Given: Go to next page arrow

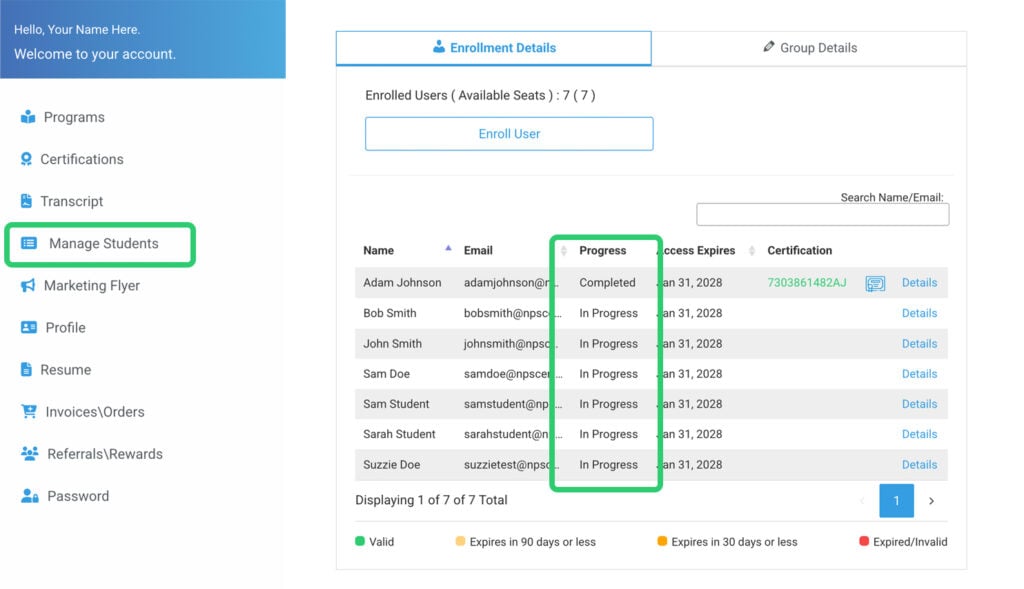Looking at the screenshot, I should pyautogui.click(x=931, y=501).
